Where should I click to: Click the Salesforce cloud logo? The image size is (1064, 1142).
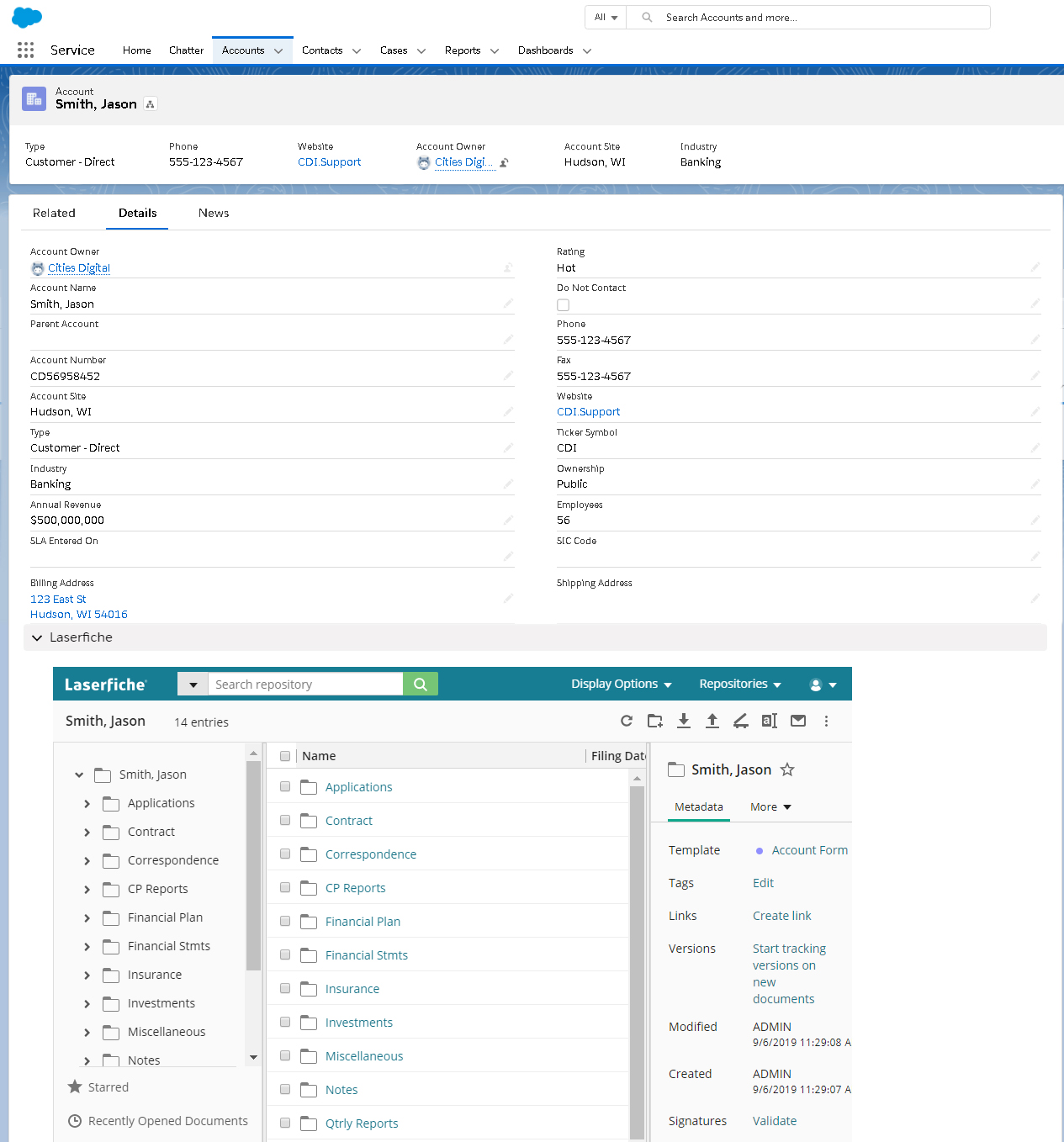(x=27, y=17)
